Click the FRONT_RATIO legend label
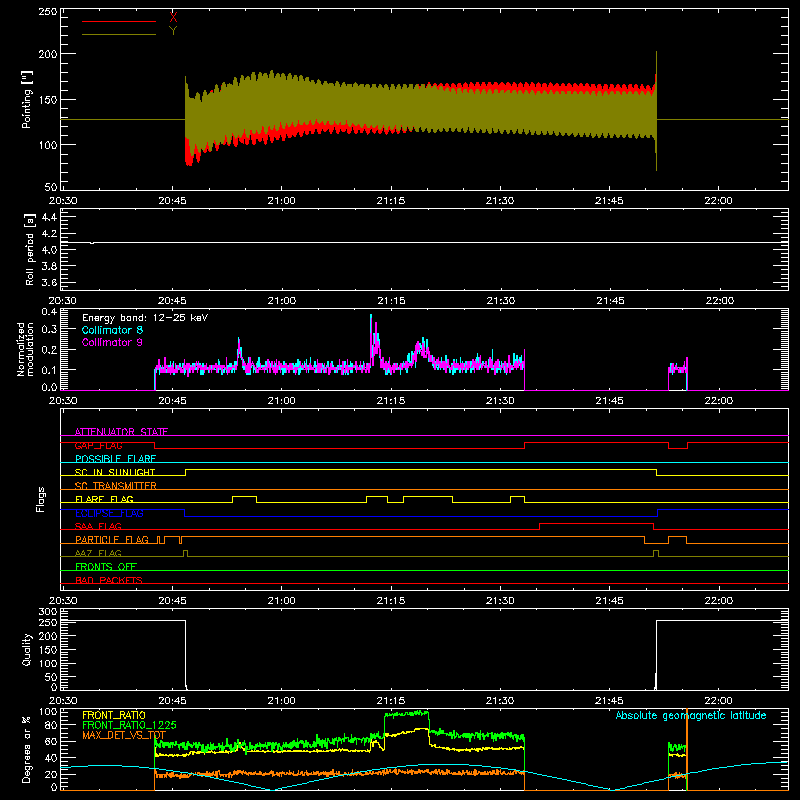The image size is (800, 800). click(114, 715)
